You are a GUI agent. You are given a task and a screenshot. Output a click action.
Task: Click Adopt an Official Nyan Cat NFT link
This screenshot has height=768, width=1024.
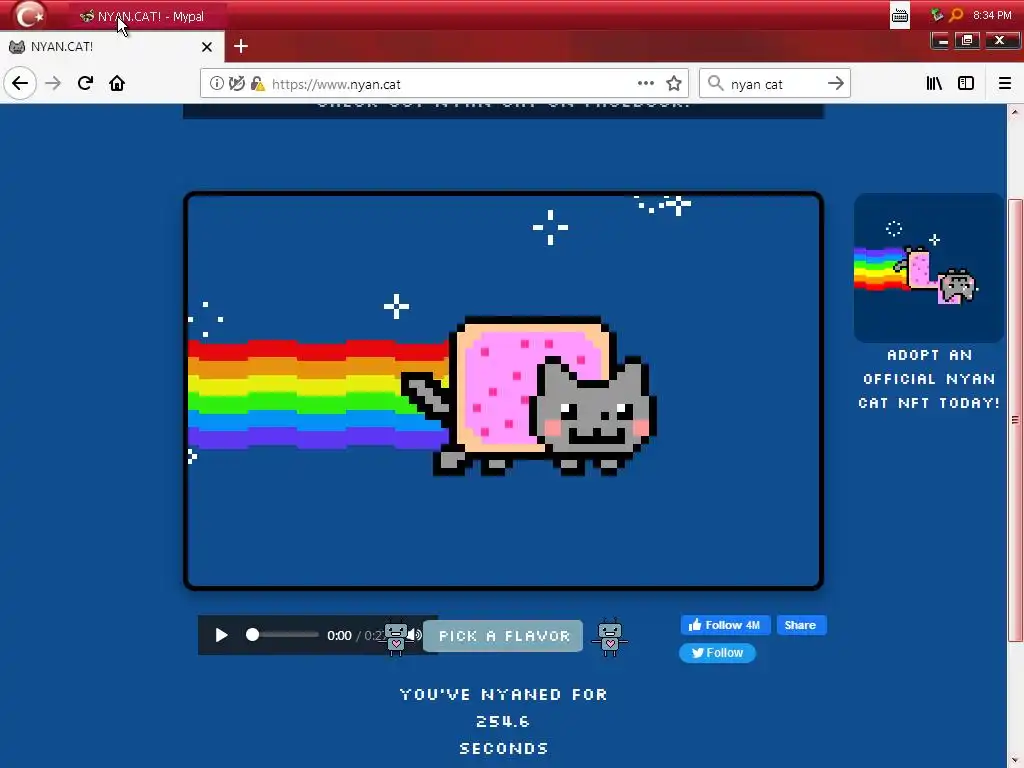click(929, 379)
